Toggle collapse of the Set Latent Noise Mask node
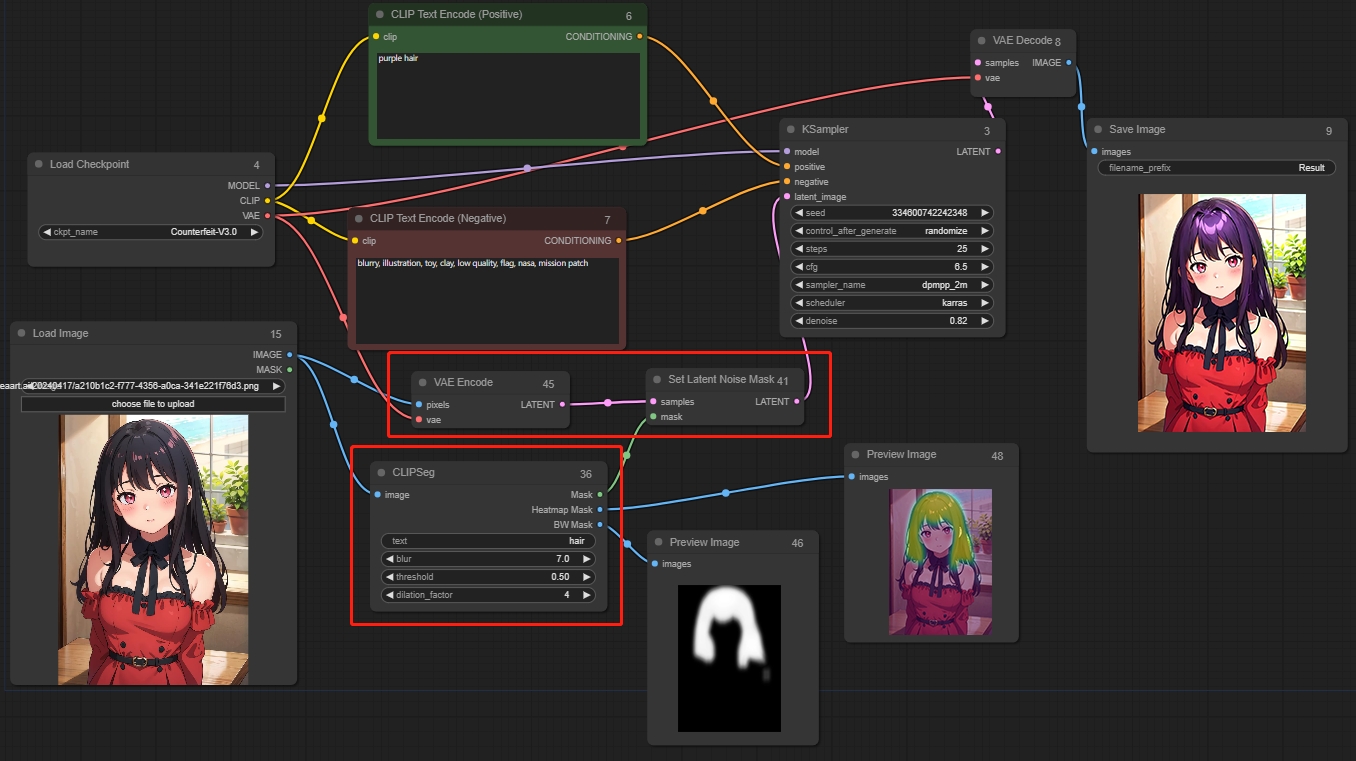Screen dimensions: 1356x761 pyautogui.click(x=657, y=380)
